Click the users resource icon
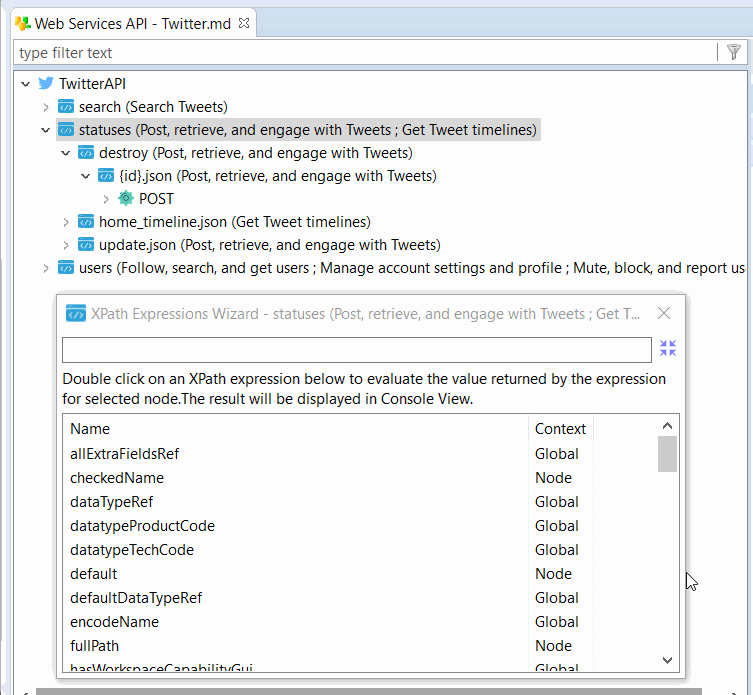The height and width of the screenshot is (695, 753). pyautogui.click(x=66, y=268)
